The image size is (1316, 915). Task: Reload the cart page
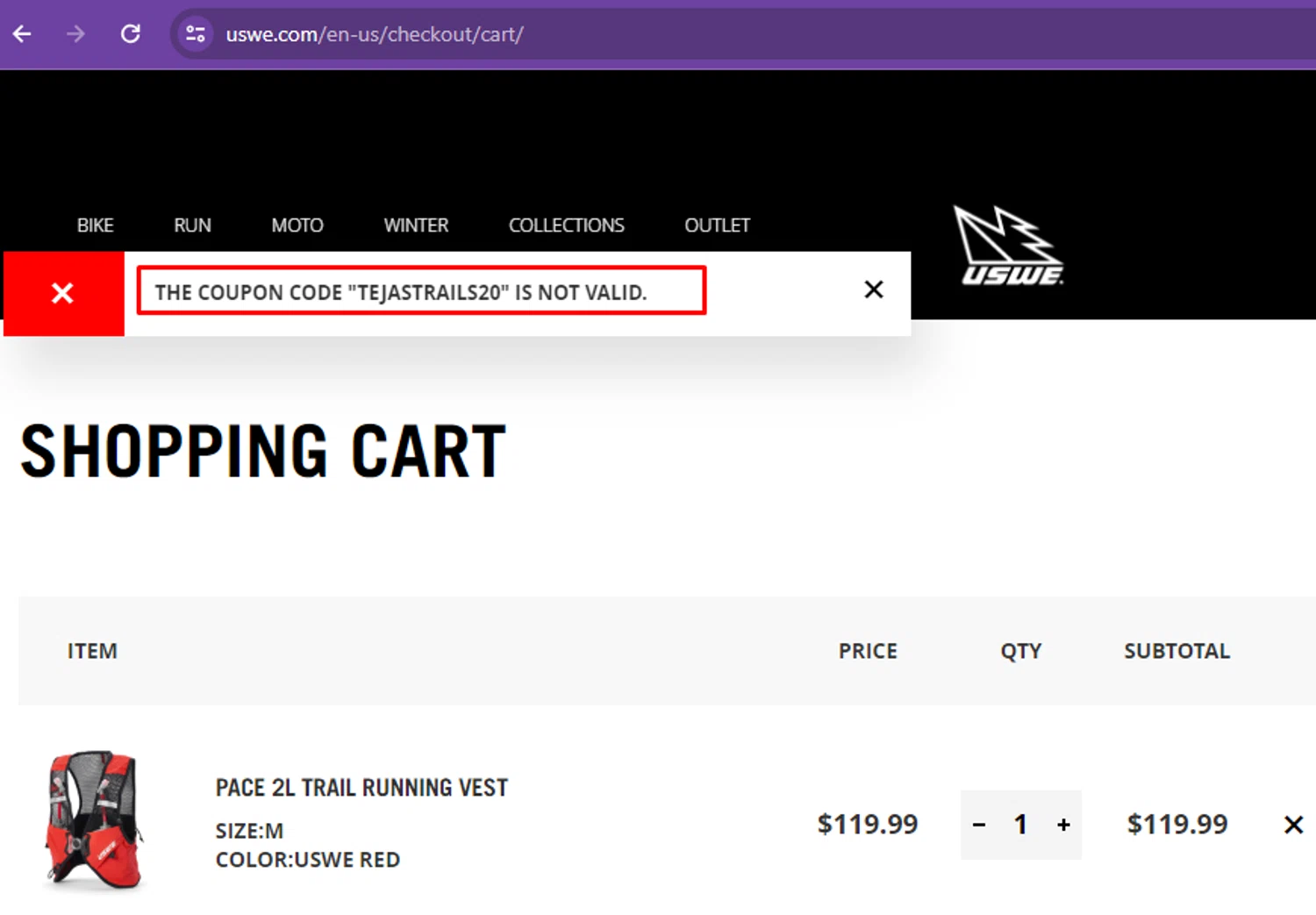pyautogui.click(x=131, y=34)
